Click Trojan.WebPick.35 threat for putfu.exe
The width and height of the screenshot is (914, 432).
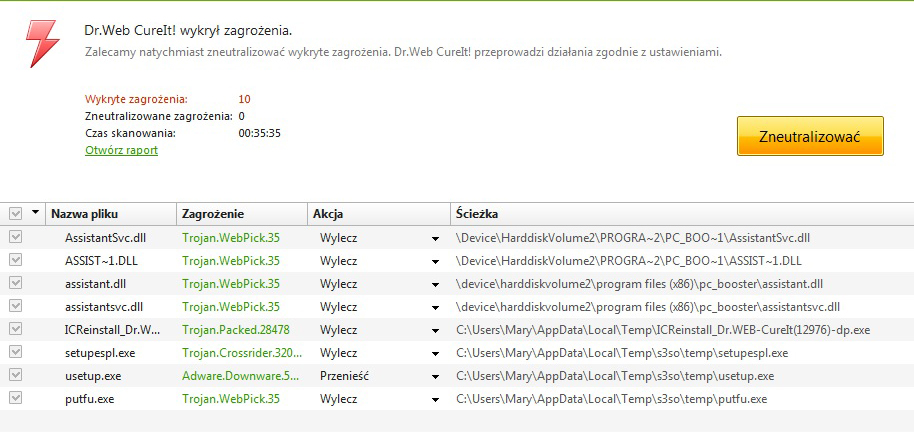coord(231,399)
